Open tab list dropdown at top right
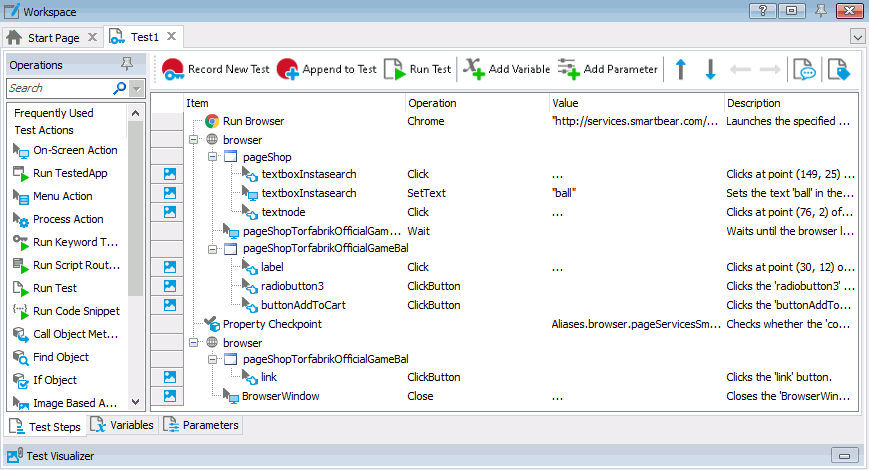869x470 pixels. [x=857, y=37]
